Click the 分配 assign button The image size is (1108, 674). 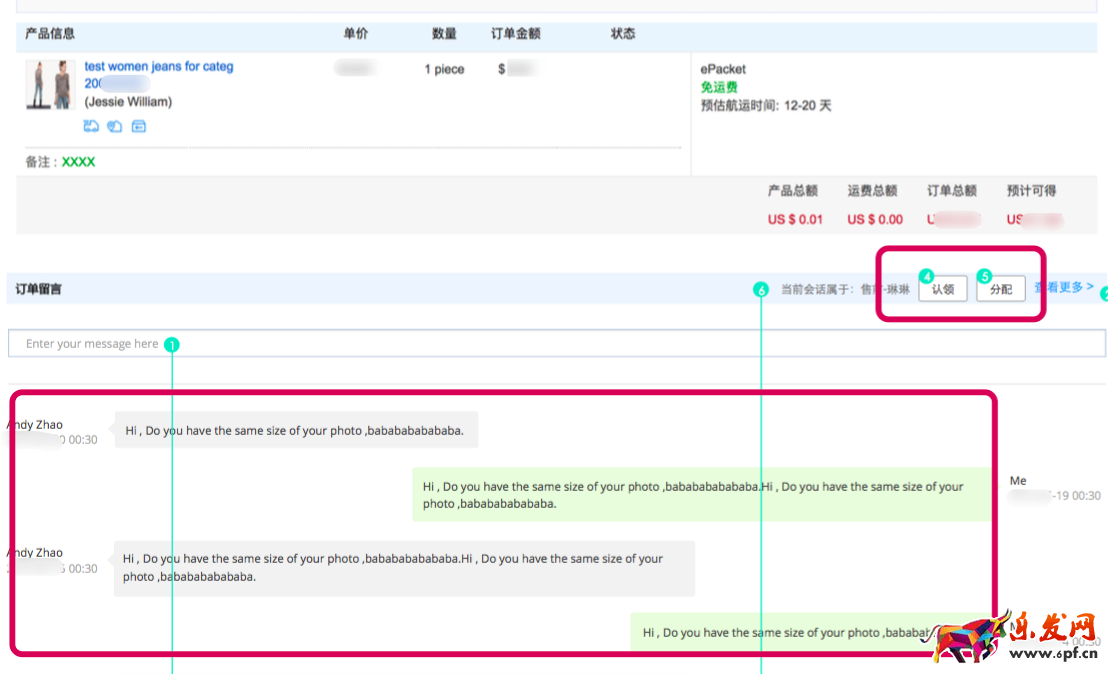[1000, 288]
